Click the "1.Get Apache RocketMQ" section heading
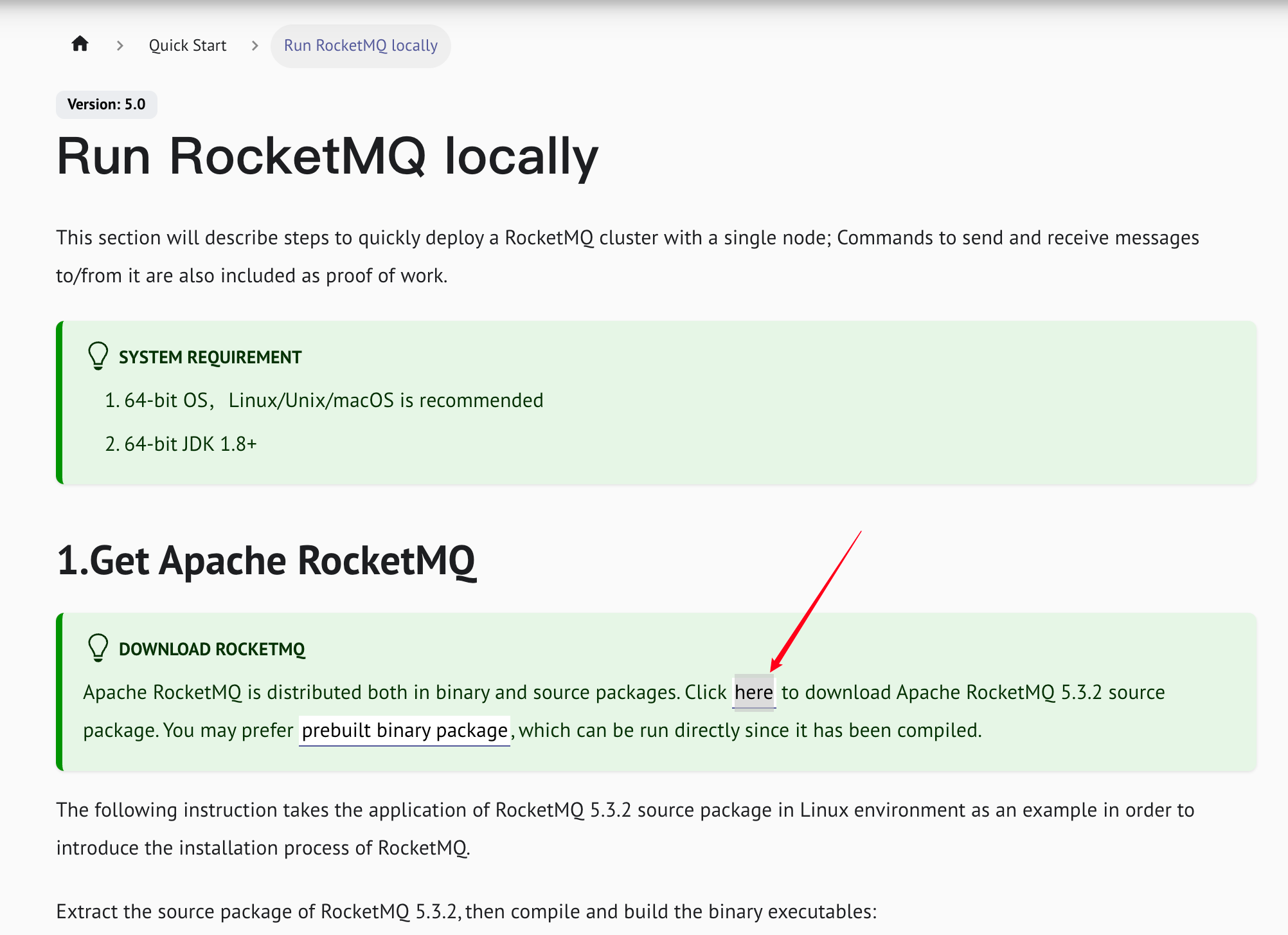This screenshot has width=1288, height=935. 266,561
